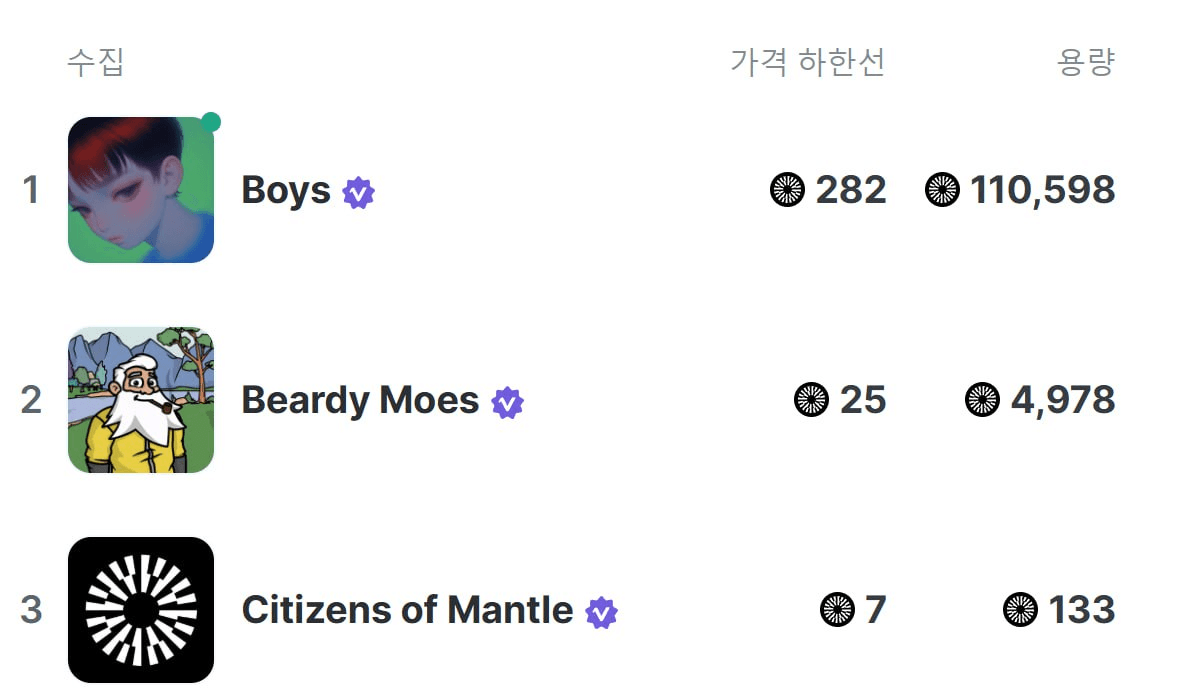Click the Mantle token icon beside 282
Image resolution: width=1179 pixels, height=699 pixels.
(787, 189)
